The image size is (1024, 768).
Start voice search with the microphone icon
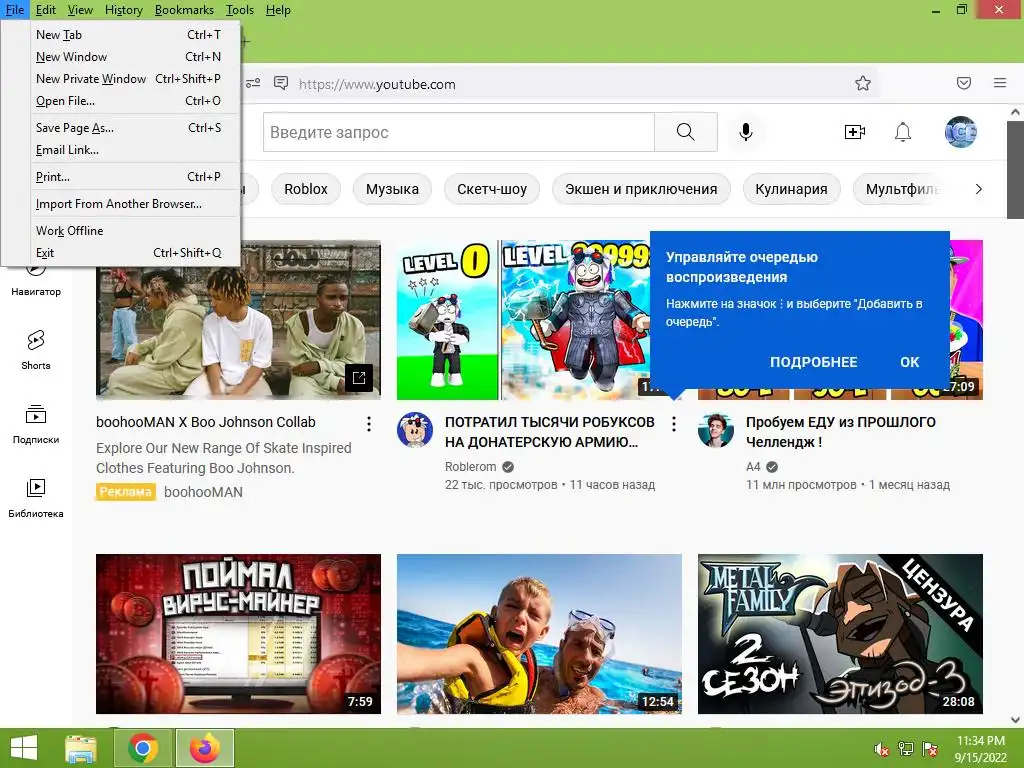(746, 132)
